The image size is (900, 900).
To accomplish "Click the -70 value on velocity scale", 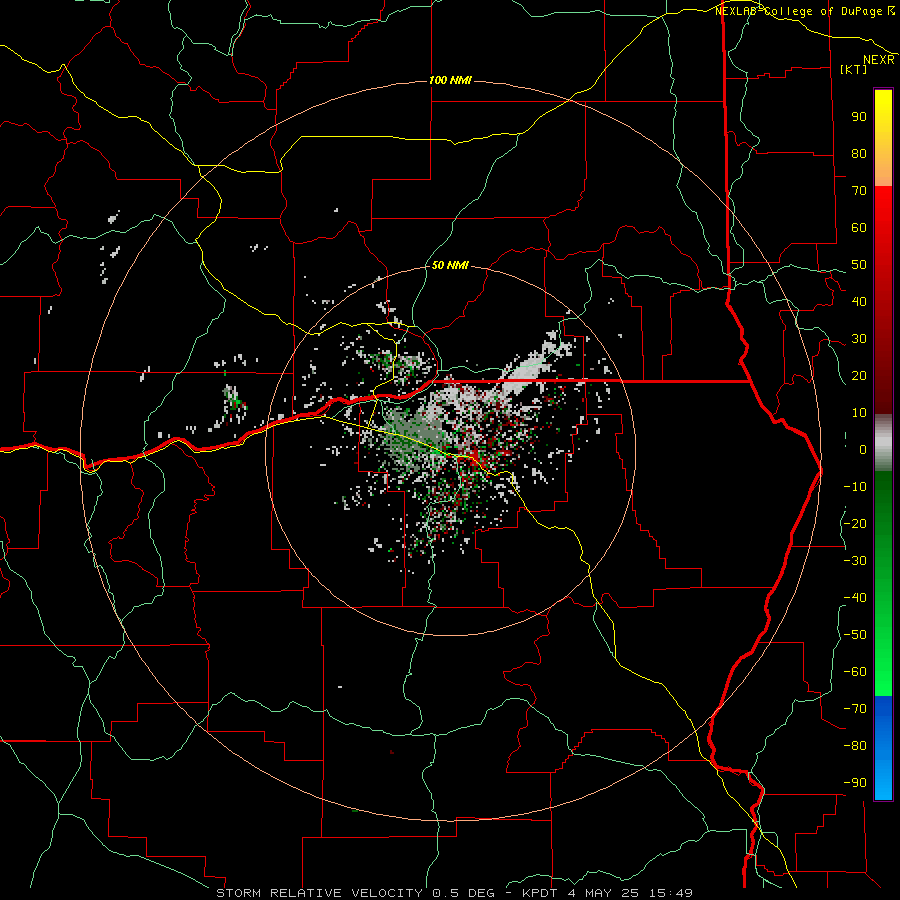I will coord(855,709).
